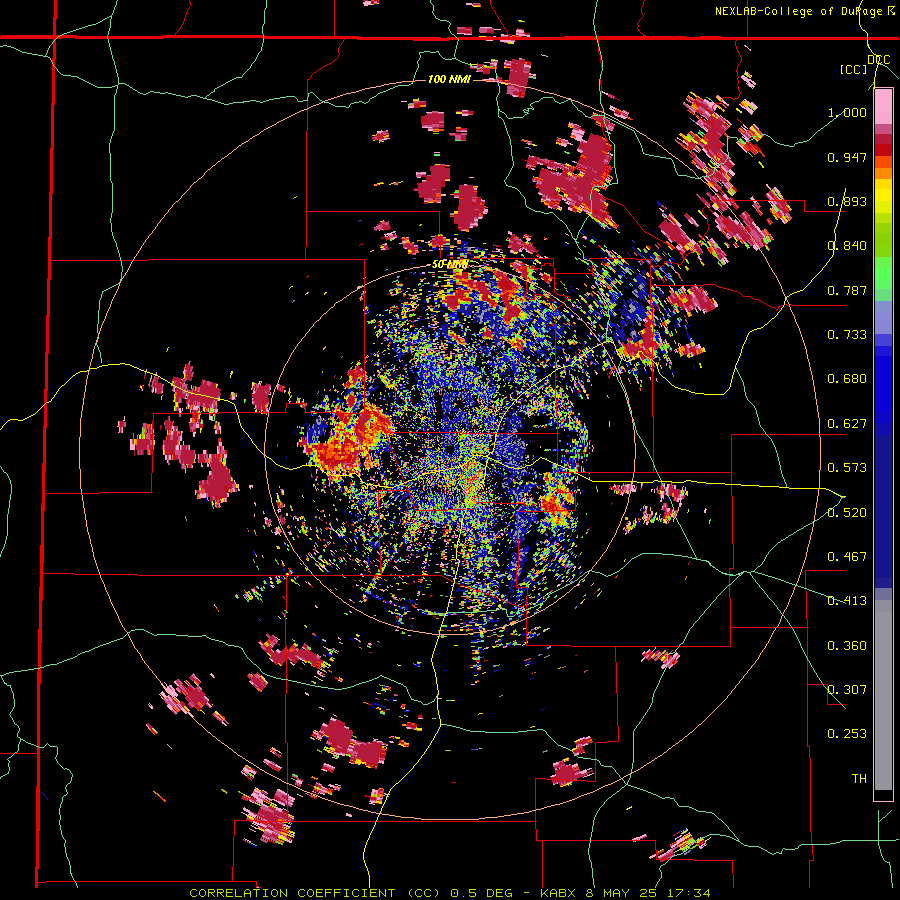Click the 0.733 scale value
This screenshot has height=900, width=900.
[x=847, y=335]
